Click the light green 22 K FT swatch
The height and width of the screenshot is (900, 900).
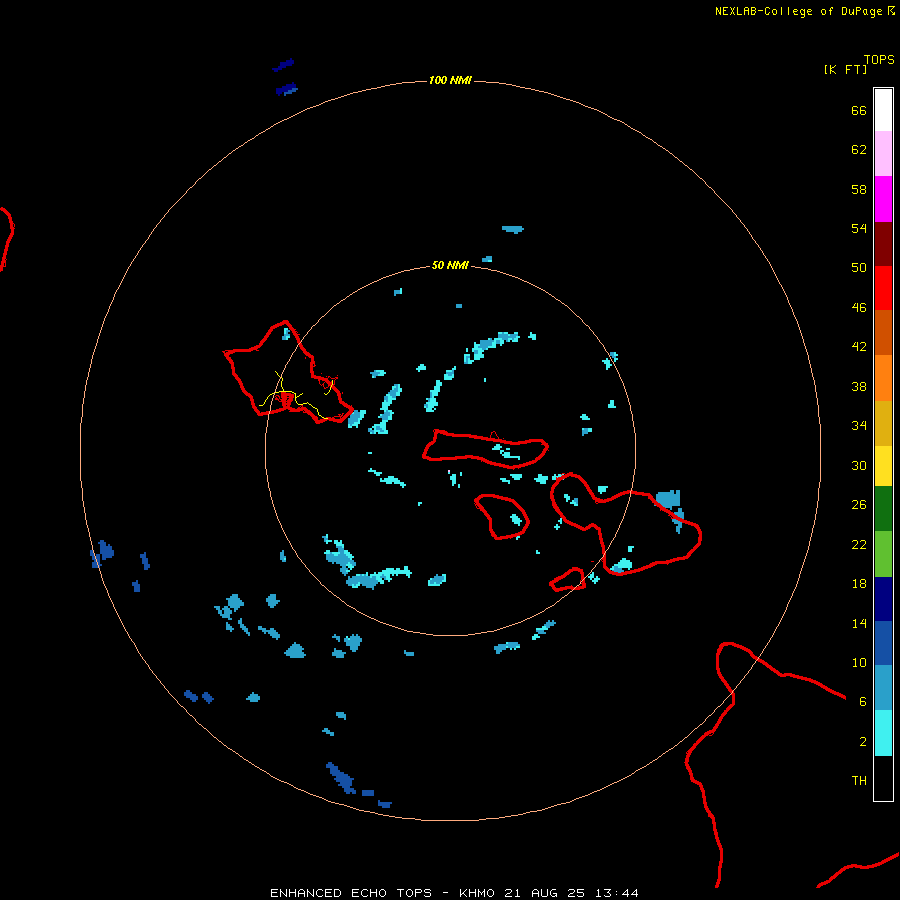(x=883, y=554)
